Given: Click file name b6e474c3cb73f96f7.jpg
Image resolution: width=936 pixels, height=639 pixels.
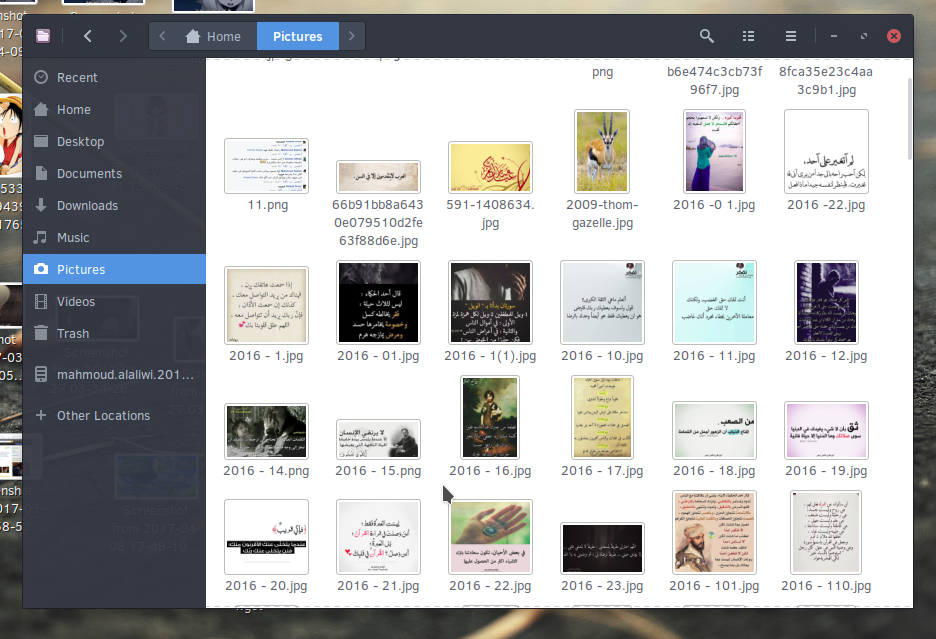Looking at the screenshot, I should [715, 81].
